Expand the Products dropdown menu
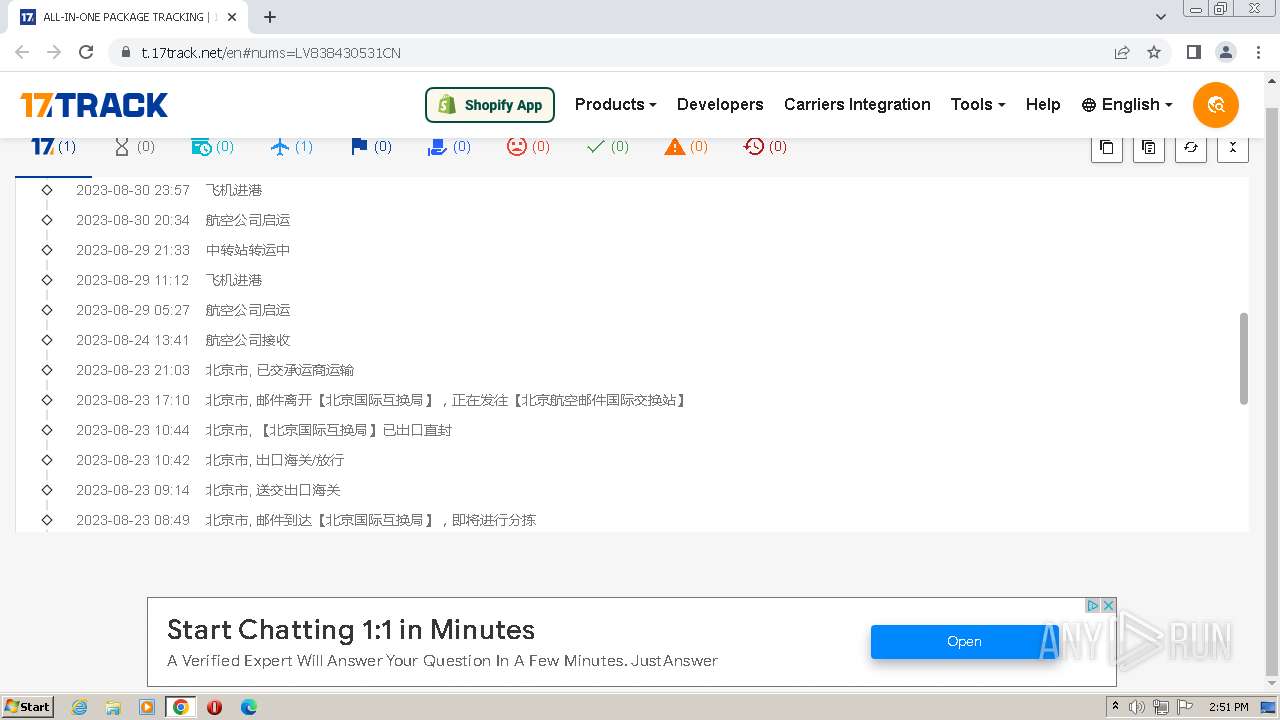 615,104
